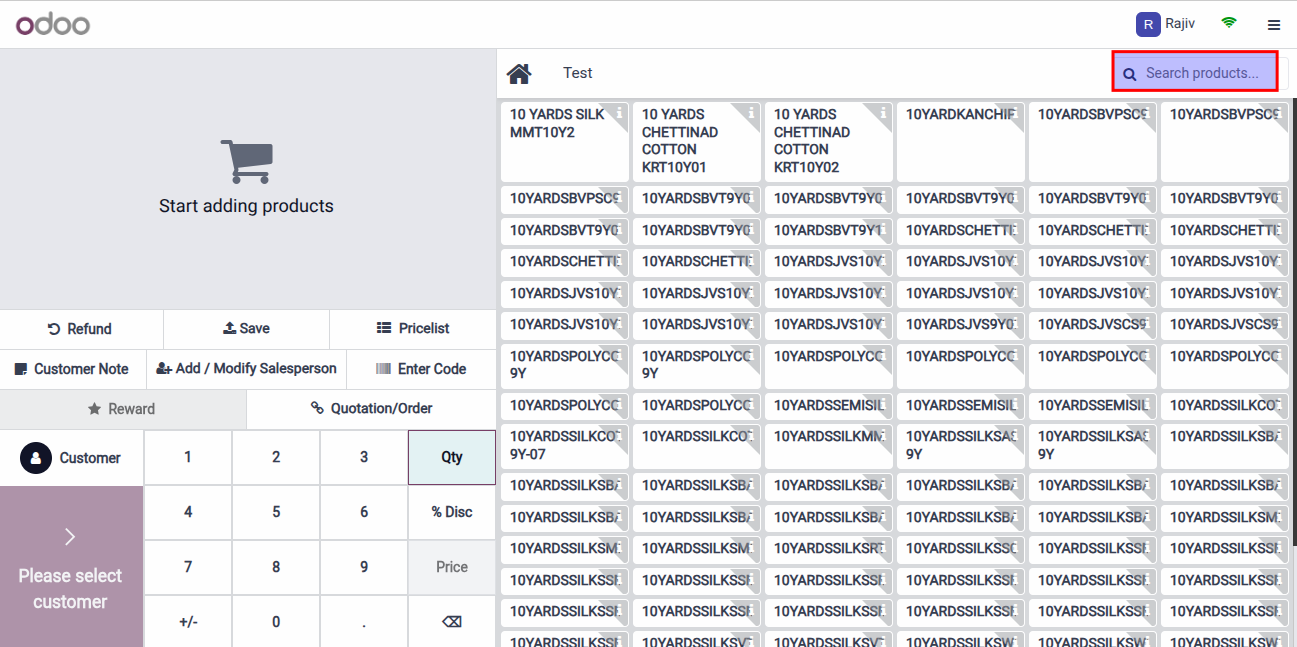Switch to Price input mode
The width and height of the screenshot is (1297, 647).
[451, 566]
